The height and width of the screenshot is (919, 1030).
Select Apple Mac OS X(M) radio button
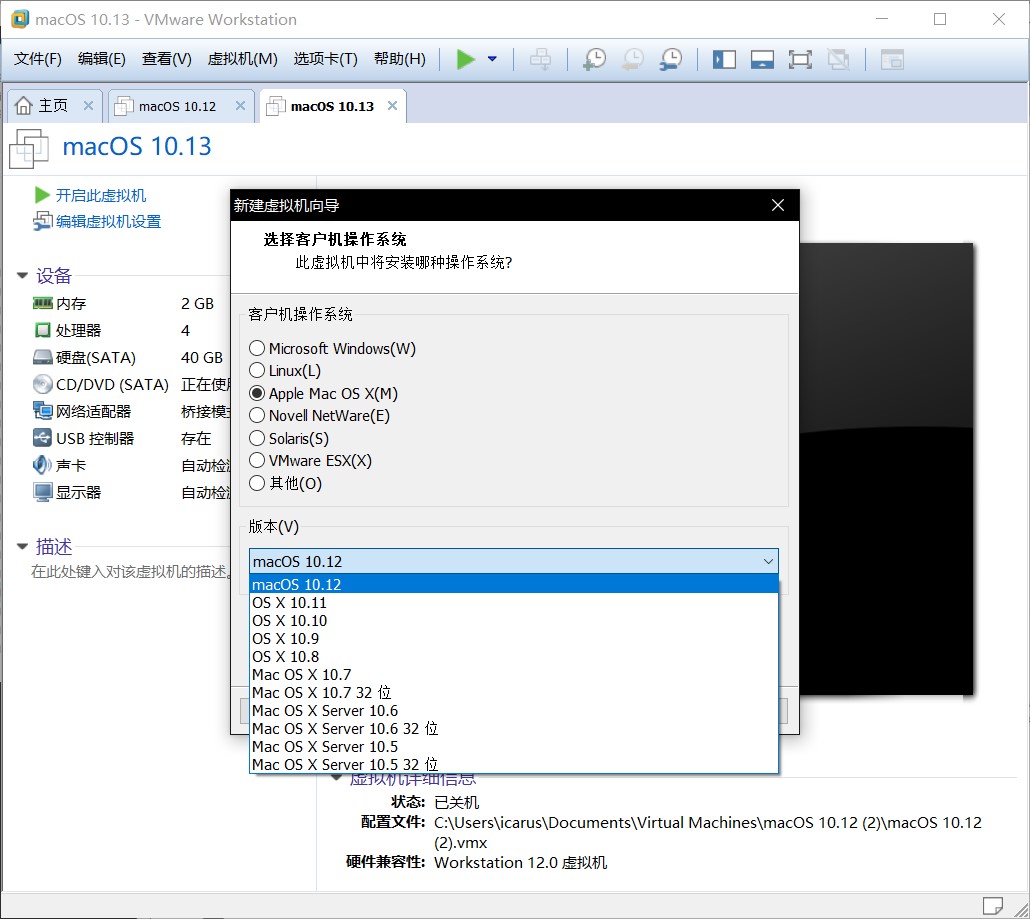257,393
